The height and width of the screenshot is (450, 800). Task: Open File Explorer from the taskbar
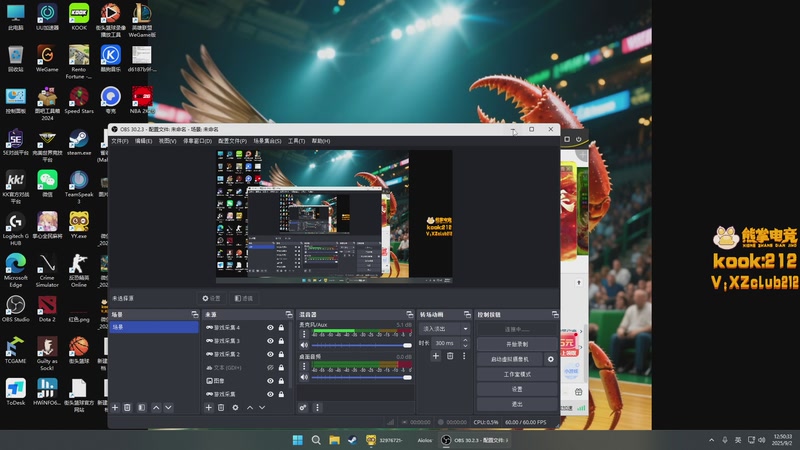pyautogui.click(x=334, y=440)
